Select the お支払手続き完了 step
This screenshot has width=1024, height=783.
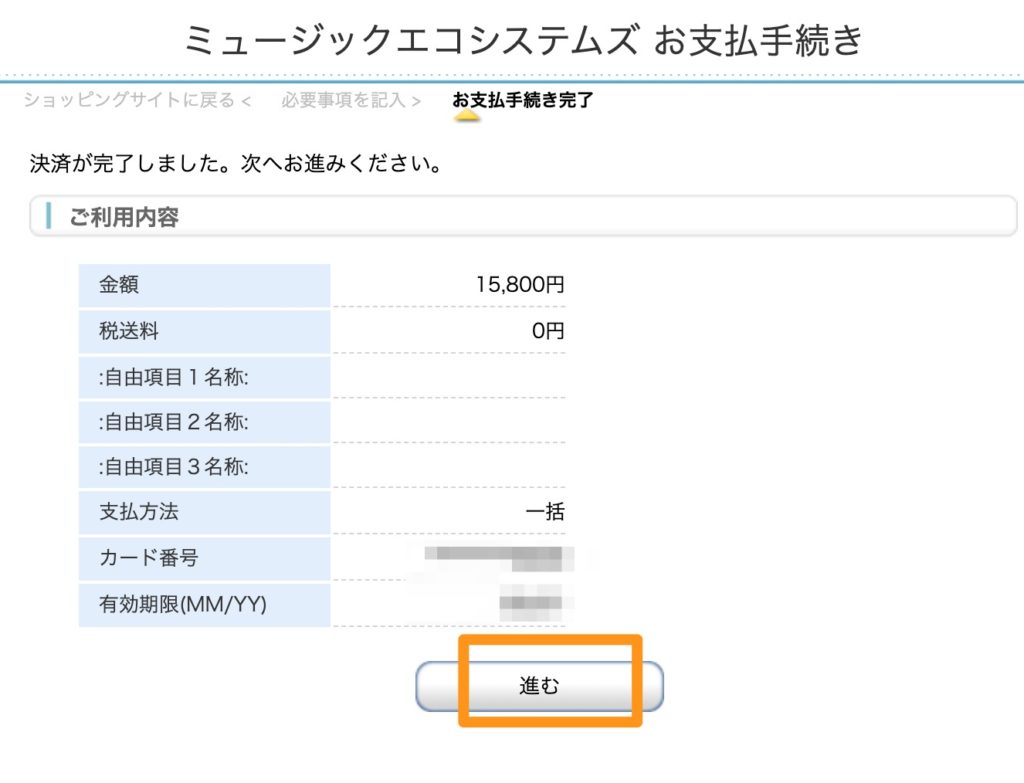point(523,100)
